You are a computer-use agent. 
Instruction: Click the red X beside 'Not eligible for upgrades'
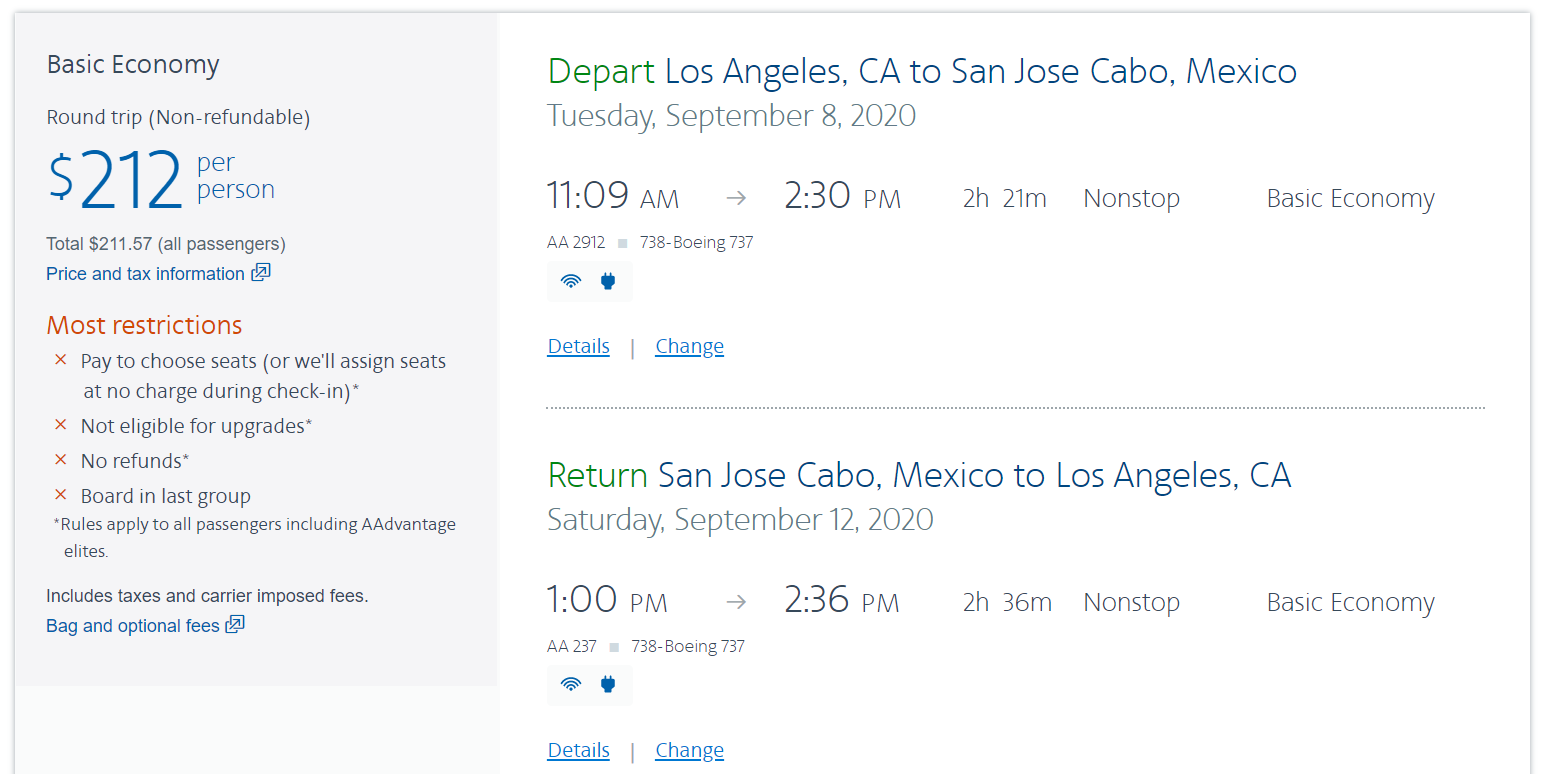[x=61, y=425]
